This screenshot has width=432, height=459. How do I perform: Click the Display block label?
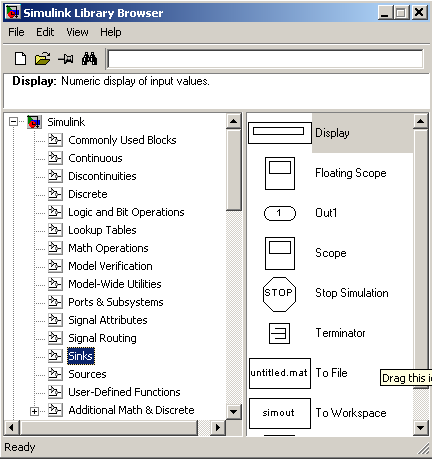click(x=332, y=133)
